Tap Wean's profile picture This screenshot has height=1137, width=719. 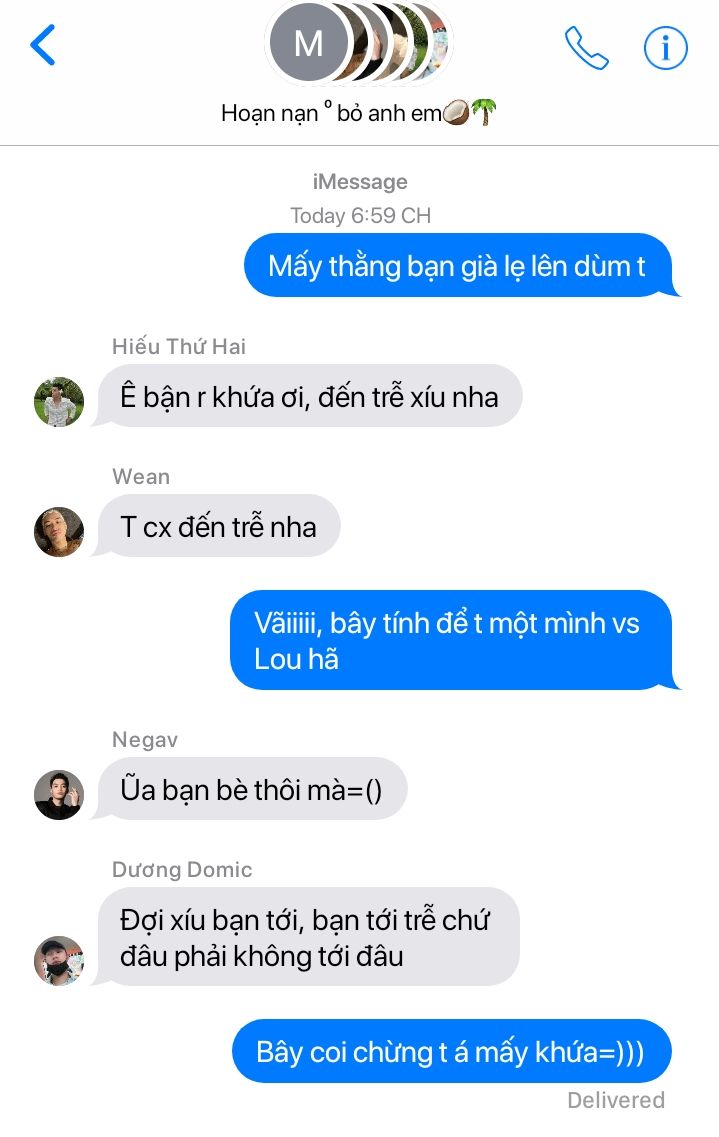point(59,532)
